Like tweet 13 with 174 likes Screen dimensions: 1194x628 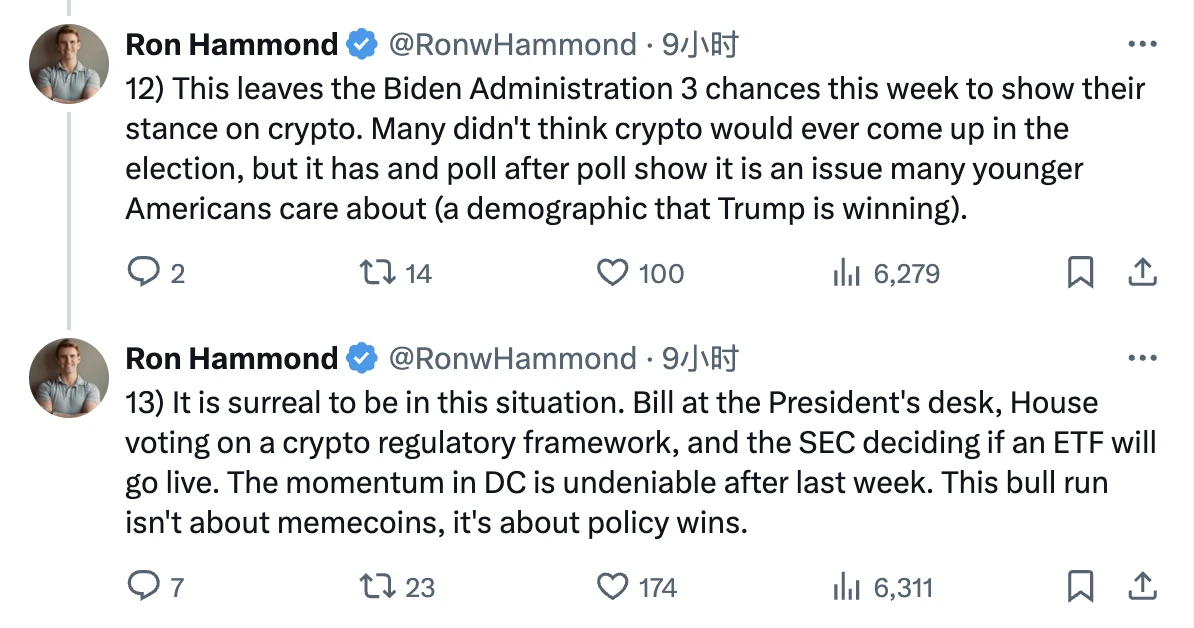click(x=611, y=586)
